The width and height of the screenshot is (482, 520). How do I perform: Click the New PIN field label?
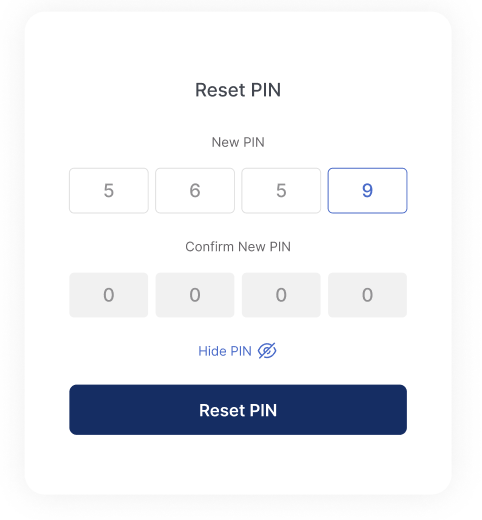click(238, 142)
